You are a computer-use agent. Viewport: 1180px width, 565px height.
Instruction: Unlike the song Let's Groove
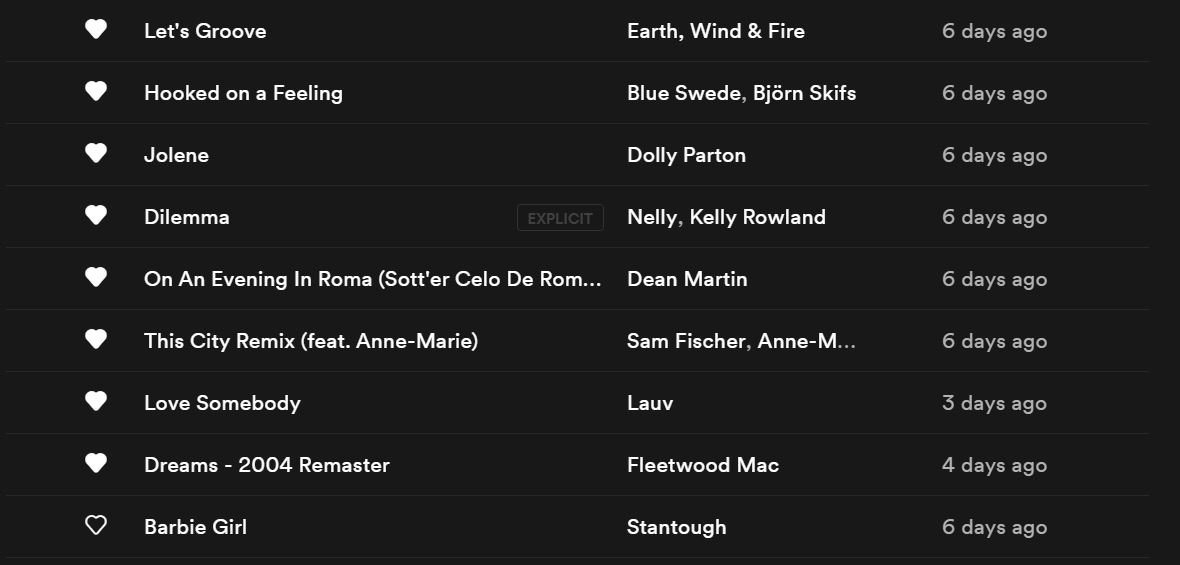coord(96,30)
